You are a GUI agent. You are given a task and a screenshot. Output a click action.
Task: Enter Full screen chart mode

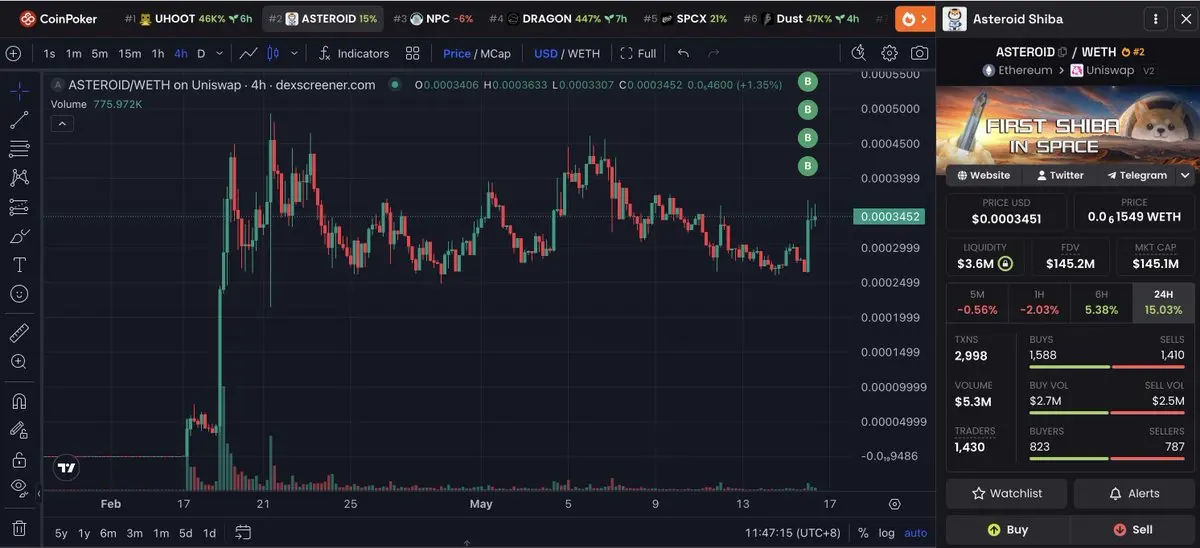coord(639,53)
